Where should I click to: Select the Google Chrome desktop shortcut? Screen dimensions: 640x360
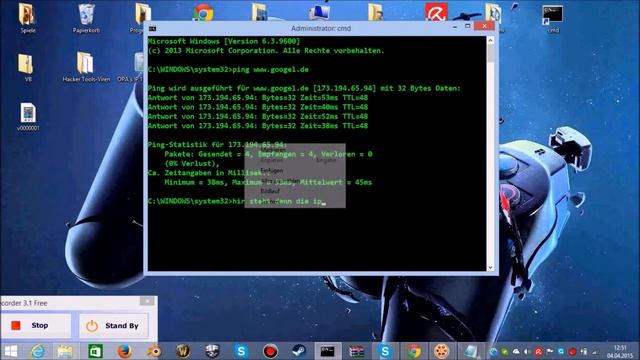[203, 12]
